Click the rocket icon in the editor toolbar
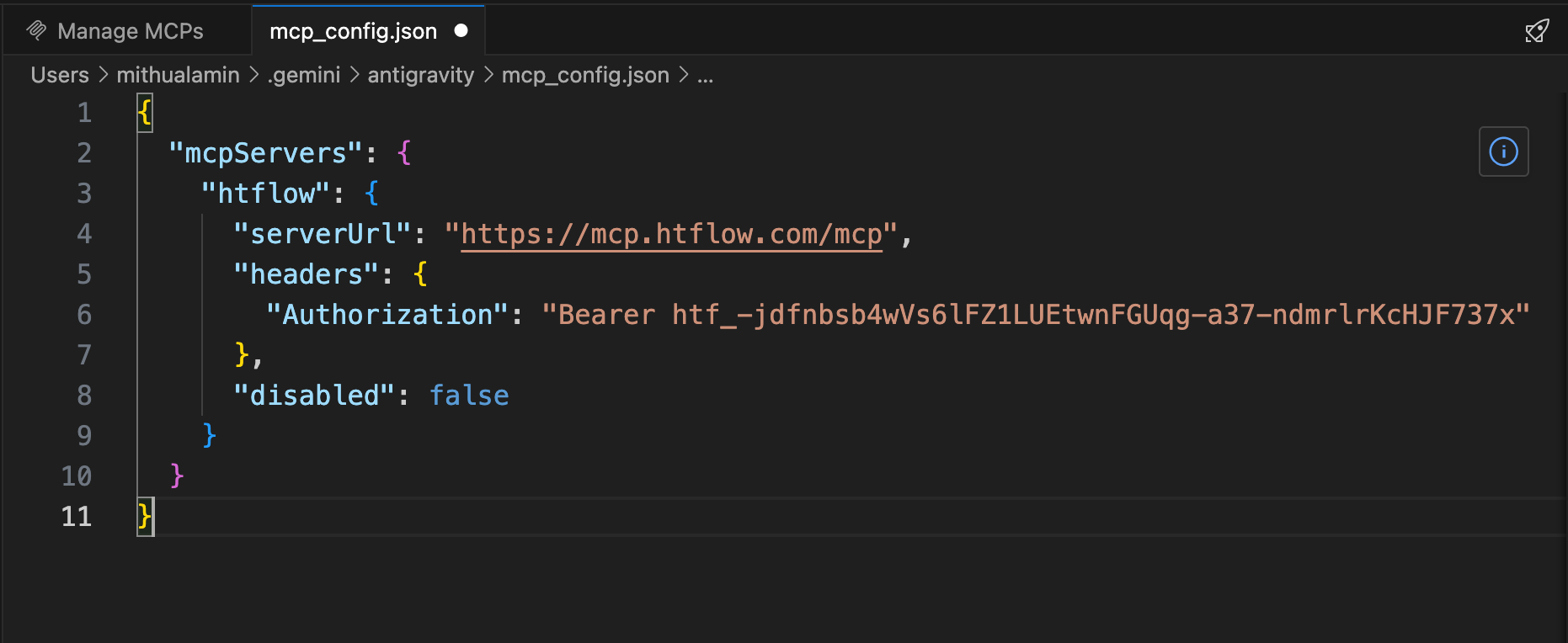 [1537, 31]
